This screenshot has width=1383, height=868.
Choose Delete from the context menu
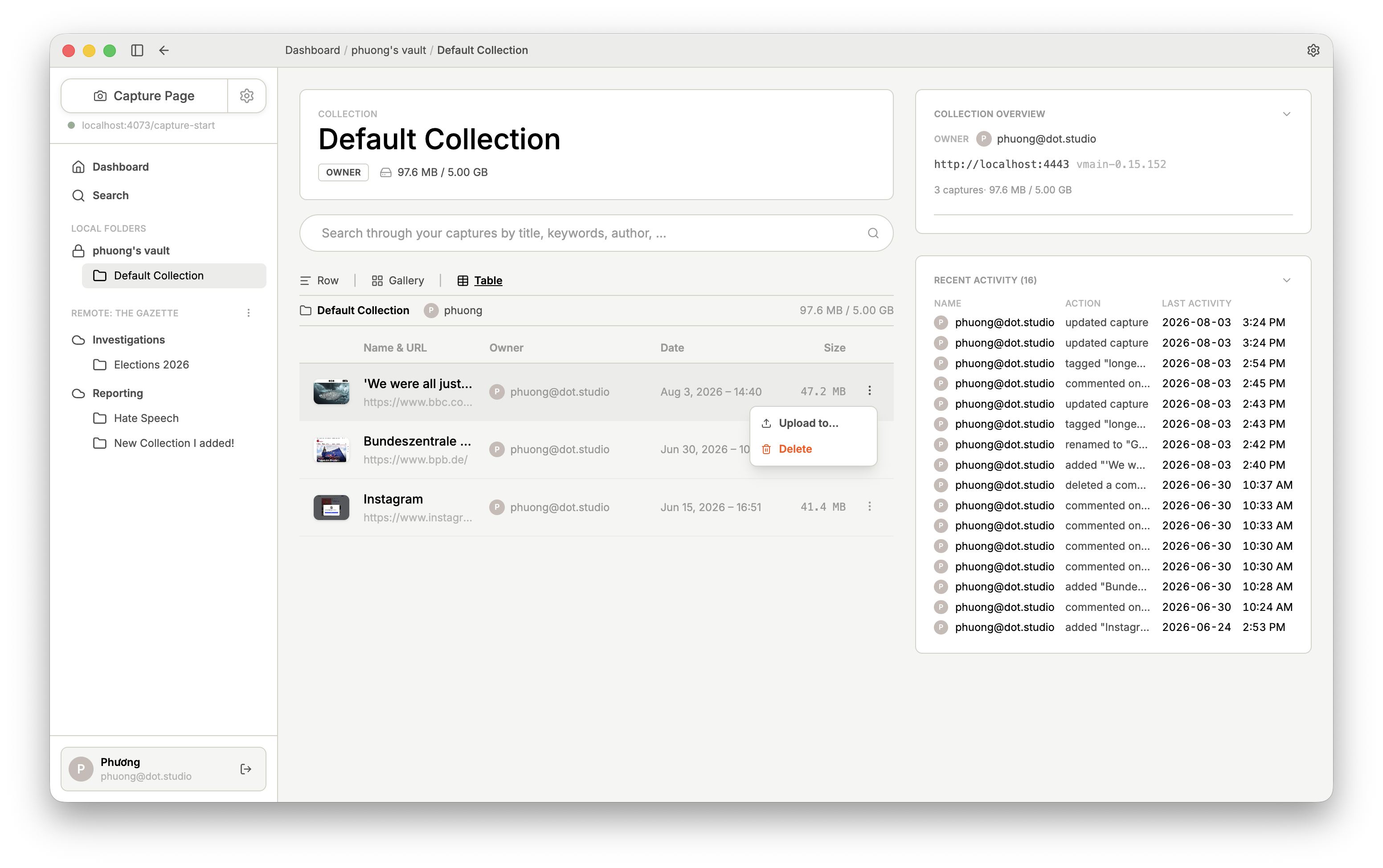click(x=813, y=449)
